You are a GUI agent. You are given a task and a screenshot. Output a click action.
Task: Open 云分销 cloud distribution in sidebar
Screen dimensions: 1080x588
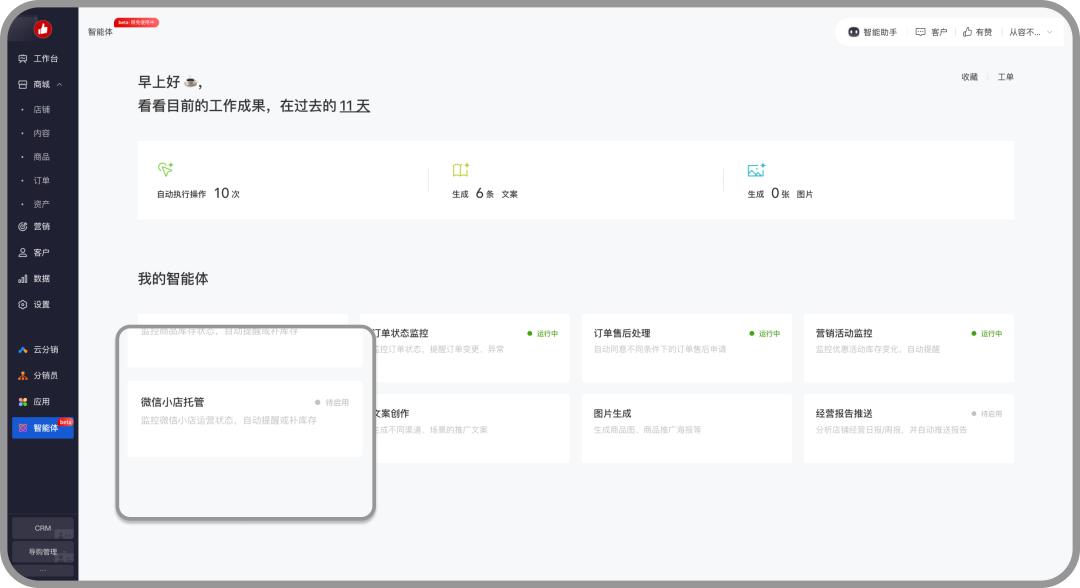[40, 350]
